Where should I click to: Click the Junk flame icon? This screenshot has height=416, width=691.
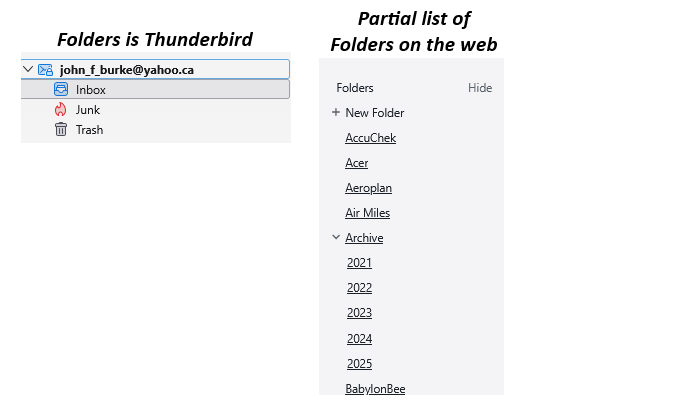(61, 110)
